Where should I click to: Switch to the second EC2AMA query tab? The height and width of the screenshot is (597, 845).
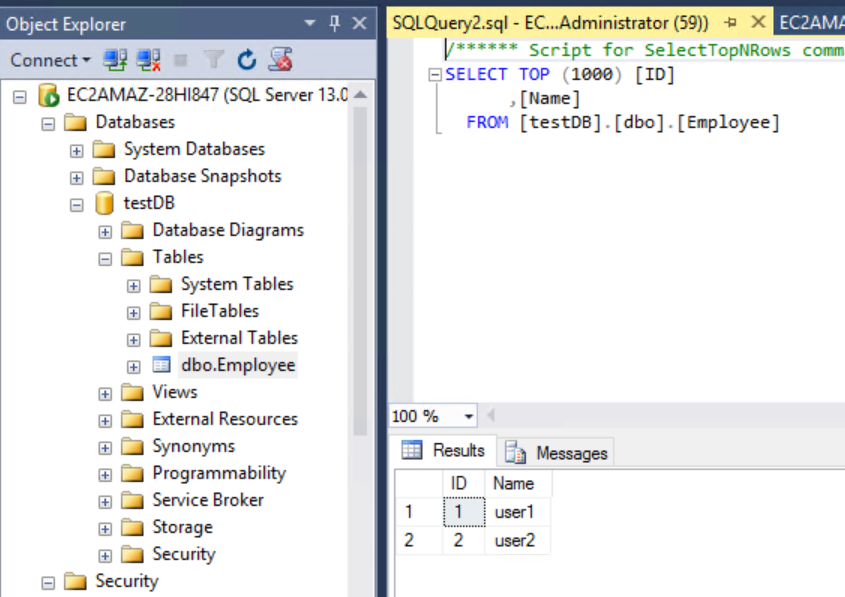point(810,23)
